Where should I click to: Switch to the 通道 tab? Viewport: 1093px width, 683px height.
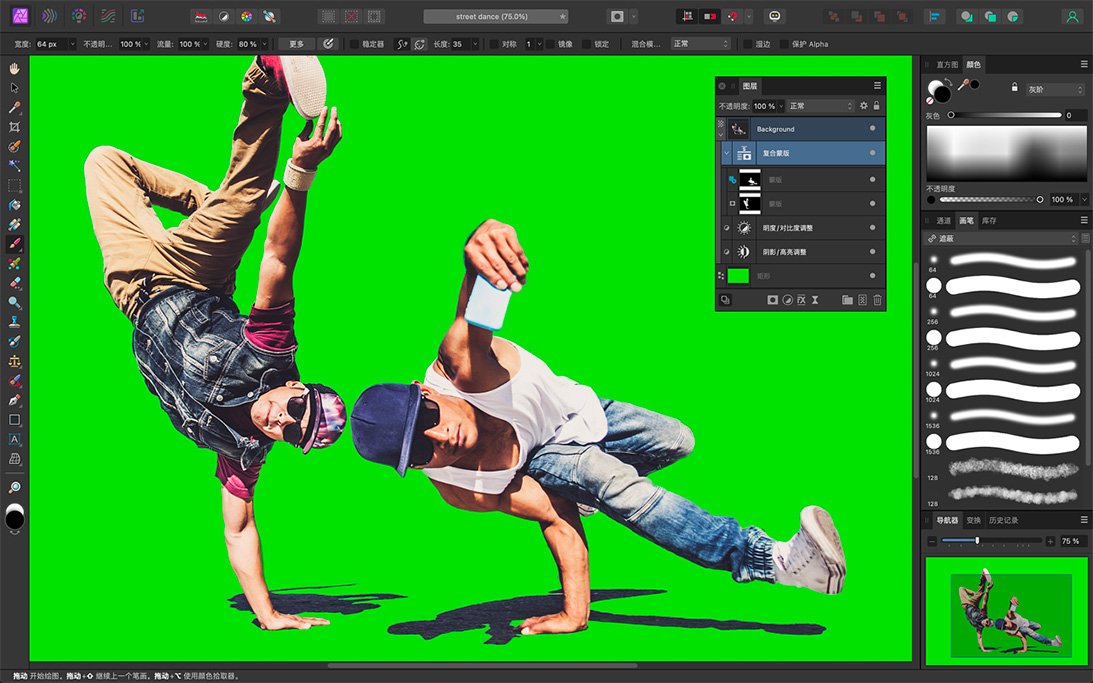click(x=943, y=221)
